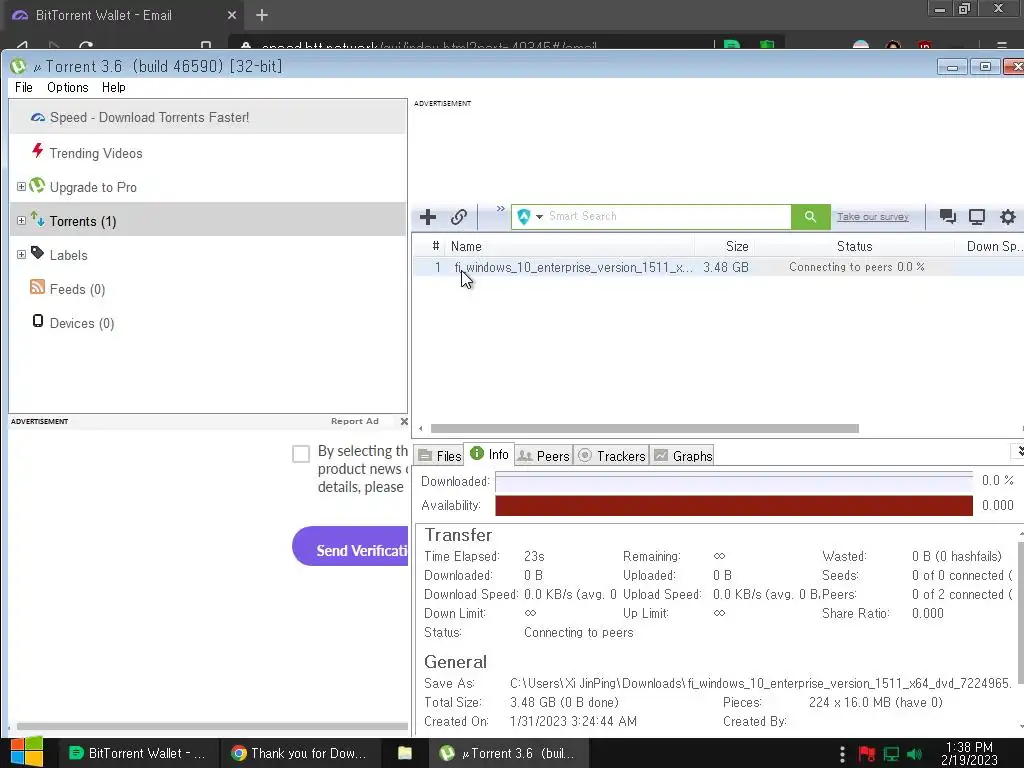Switch to the Info tab
The height and width of the screenshot is (768, 1024).
point(489,454)
